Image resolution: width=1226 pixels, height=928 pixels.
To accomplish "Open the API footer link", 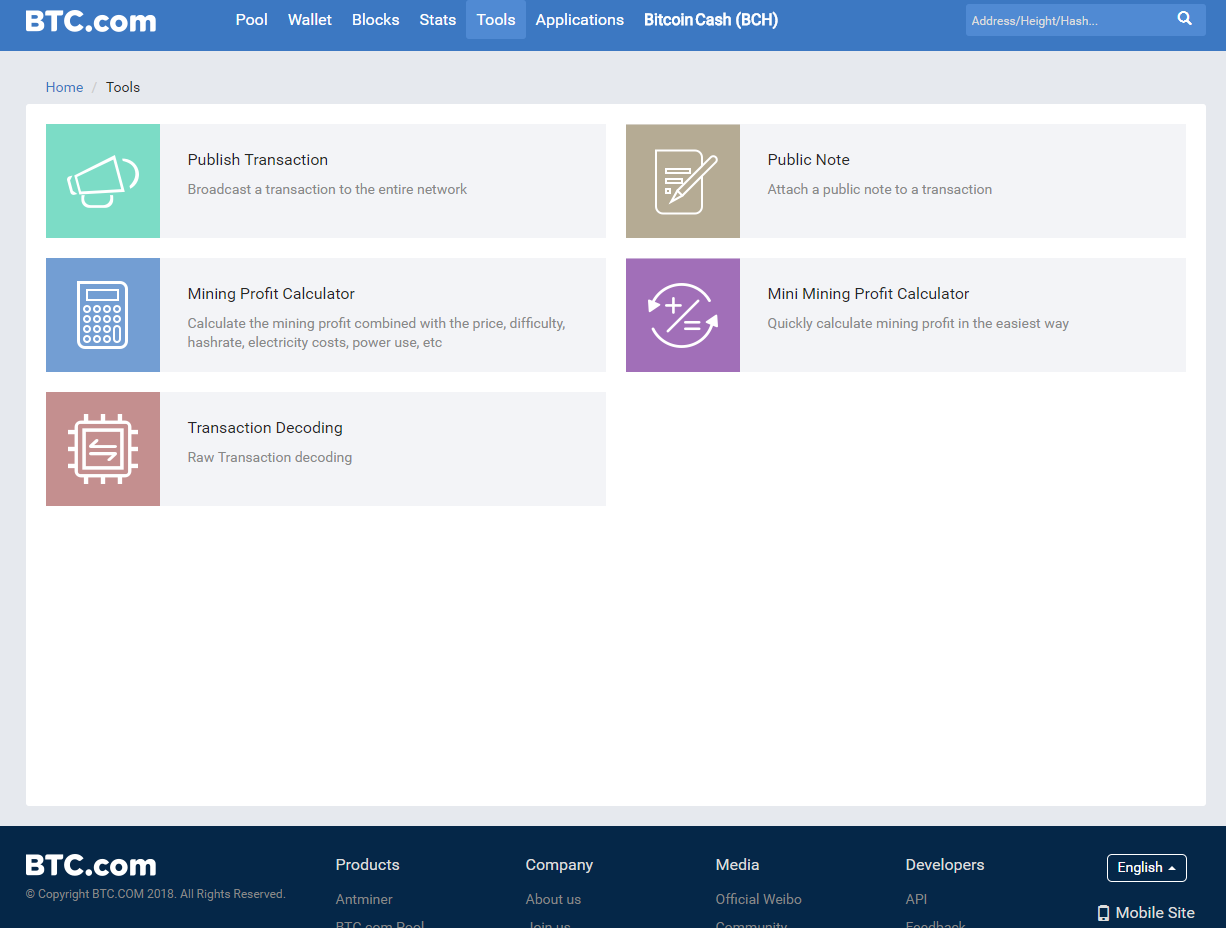I will pyautogui.click(x=916, y=899).
